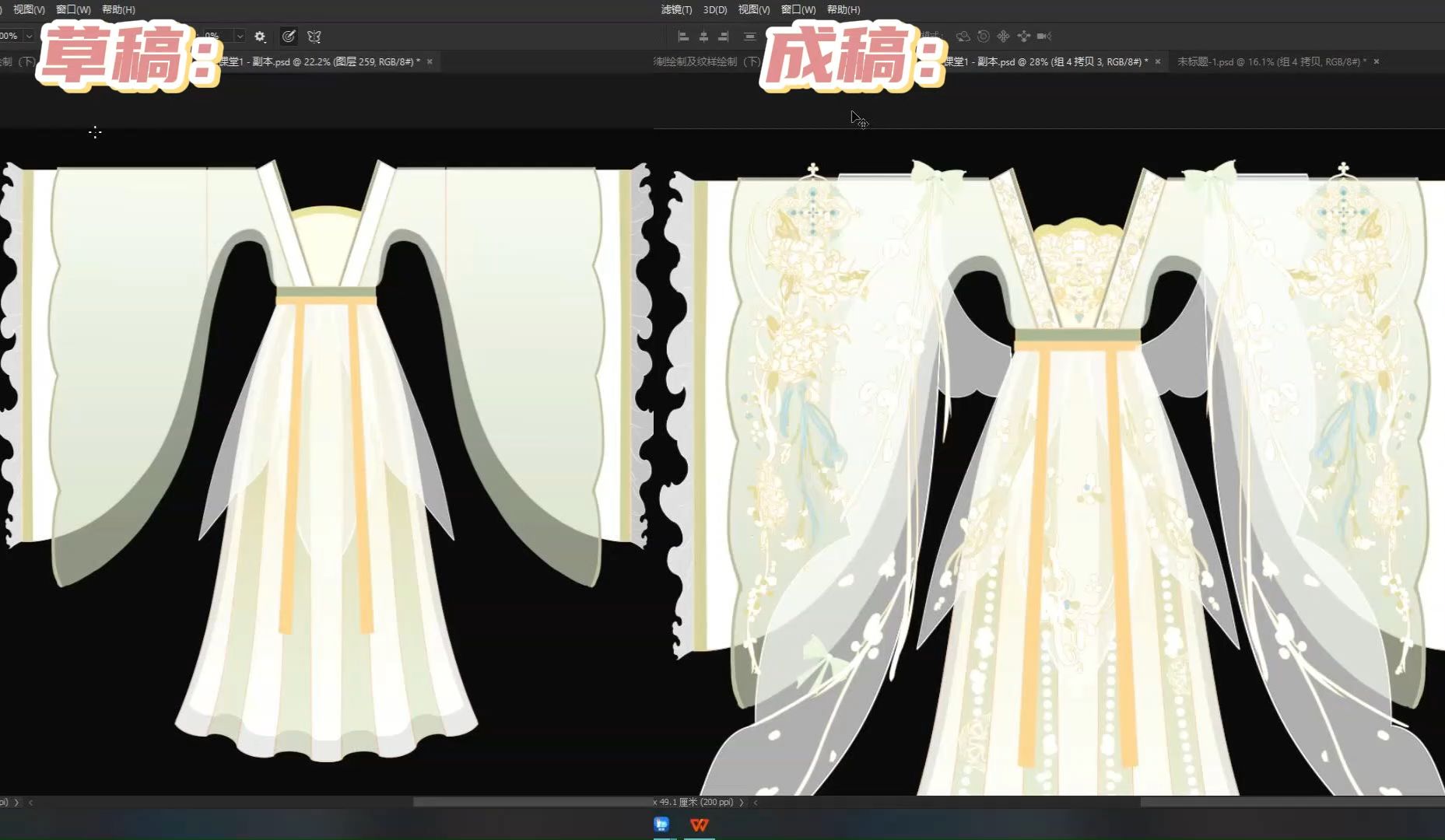Toggle always use pressure for size
1445x840 pixels.
point(288,36)
